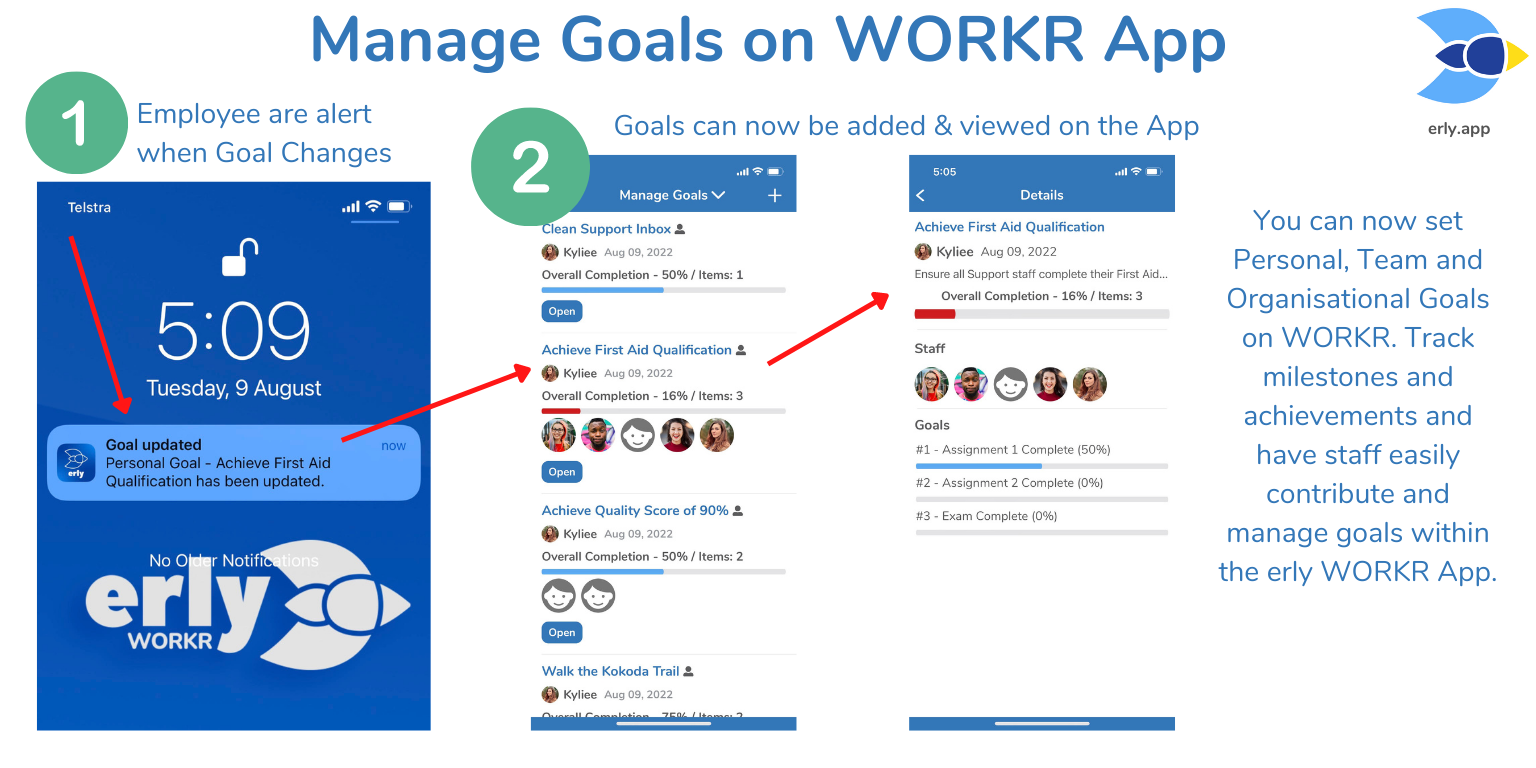Click the Achieve Quality Score progress bar
The height and width of the screenshot is (768, 1536).
click(x=664, y=572)
